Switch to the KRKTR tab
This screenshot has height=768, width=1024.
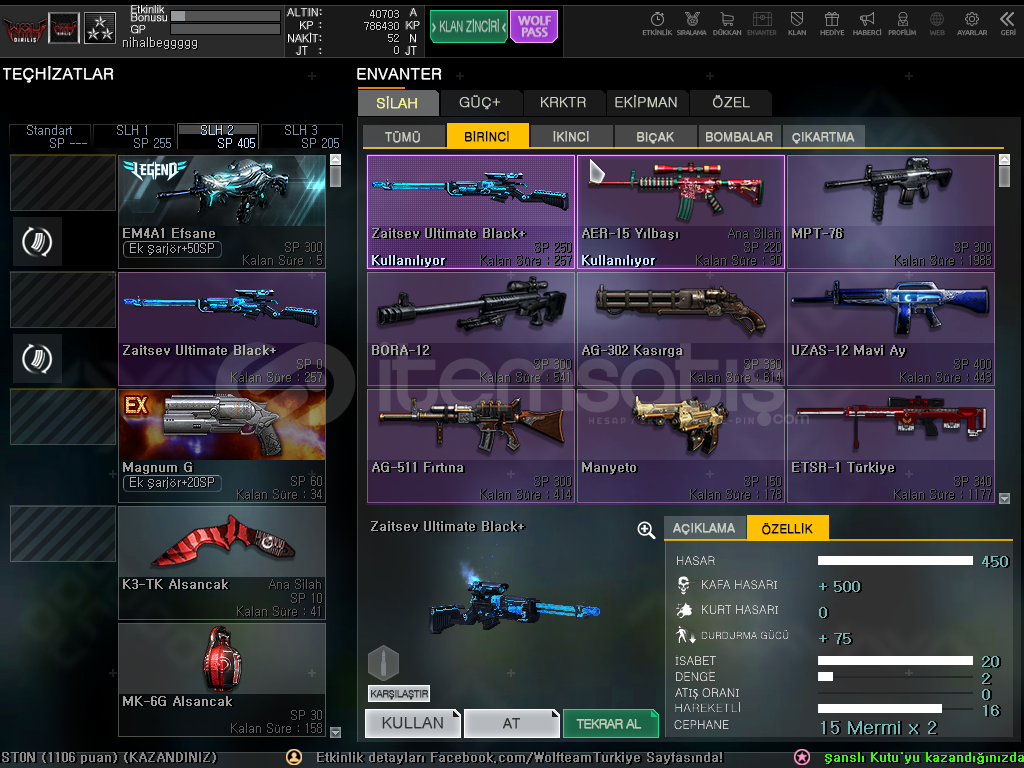click(563, 103)
